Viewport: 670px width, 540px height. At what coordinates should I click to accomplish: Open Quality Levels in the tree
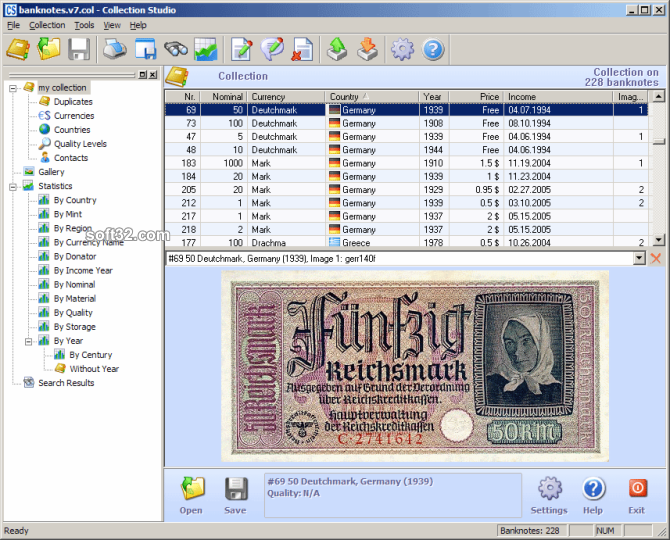(80, 144)
